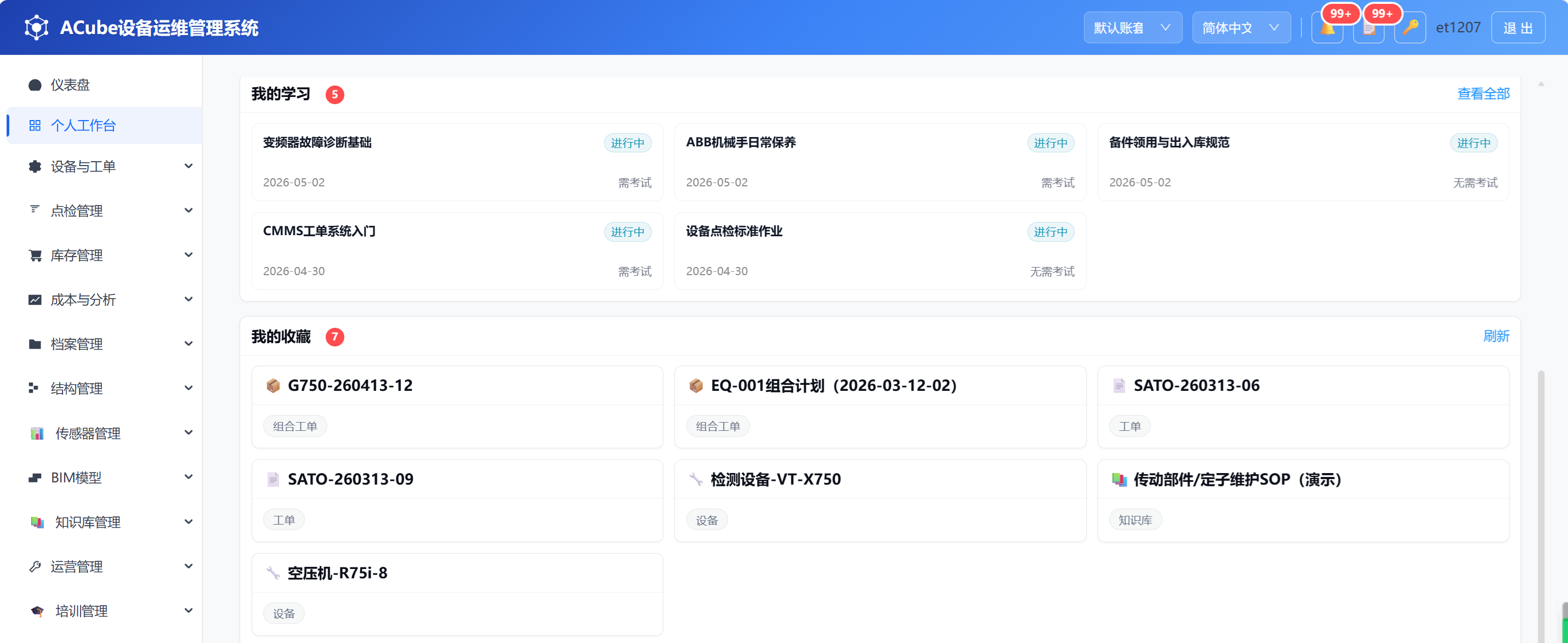Viewport: 1568px width, 643px height.
Task: Click the 个人工作台 grid icon
Action: [x=35, y=126]
